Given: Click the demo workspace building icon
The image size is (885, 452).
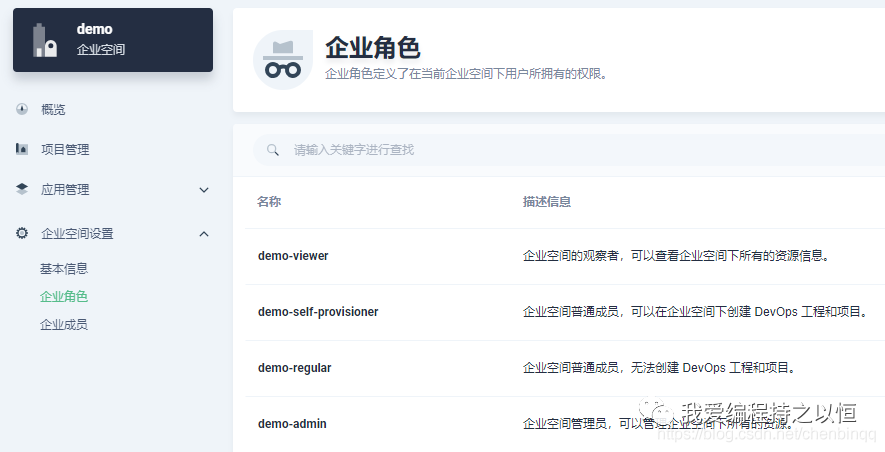Looking at the screenshot, I should (x=45, y=41).
